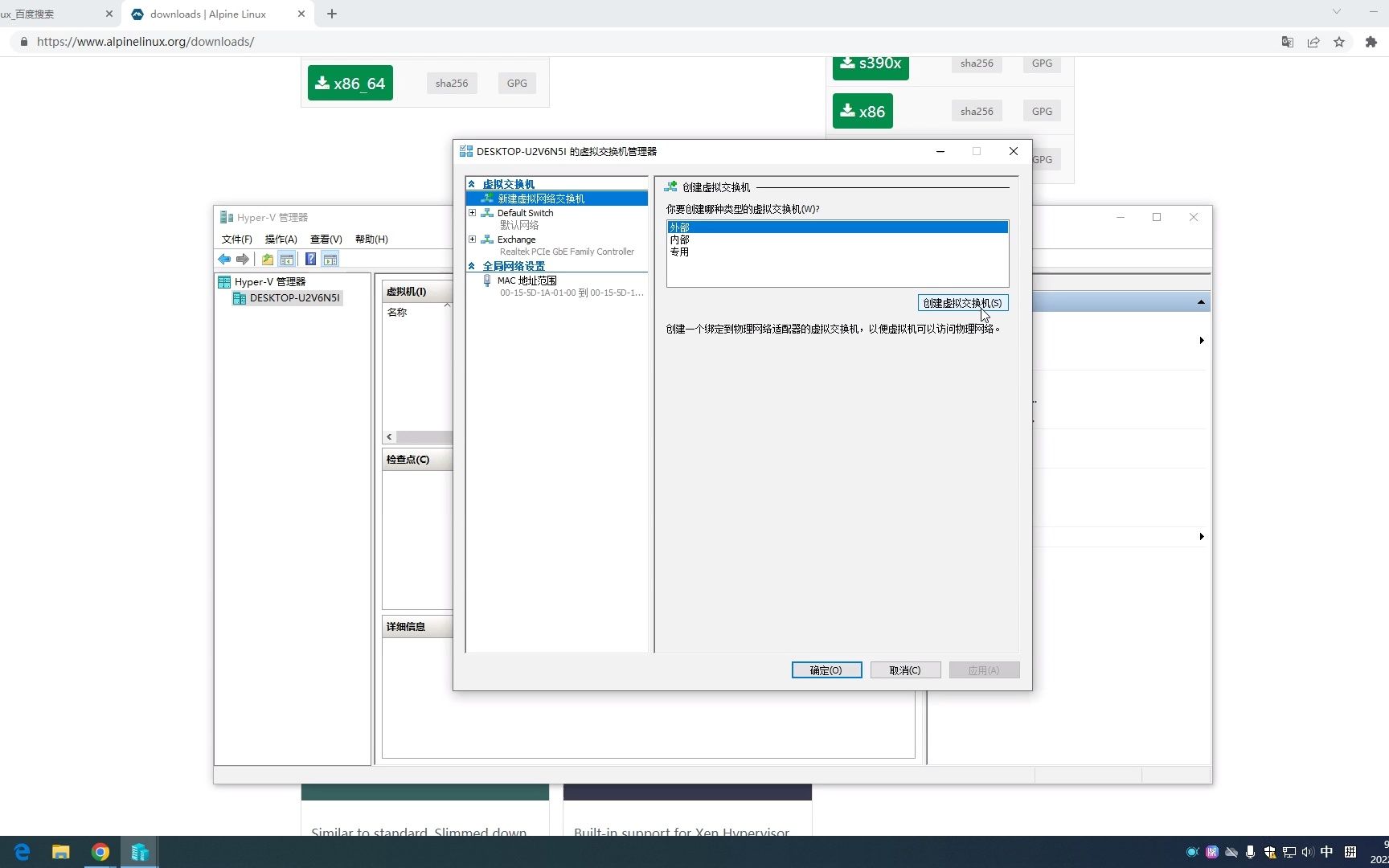1389x868 pixels.
Task: Open the 帮助(H) menu
Action: coord(371,240)
